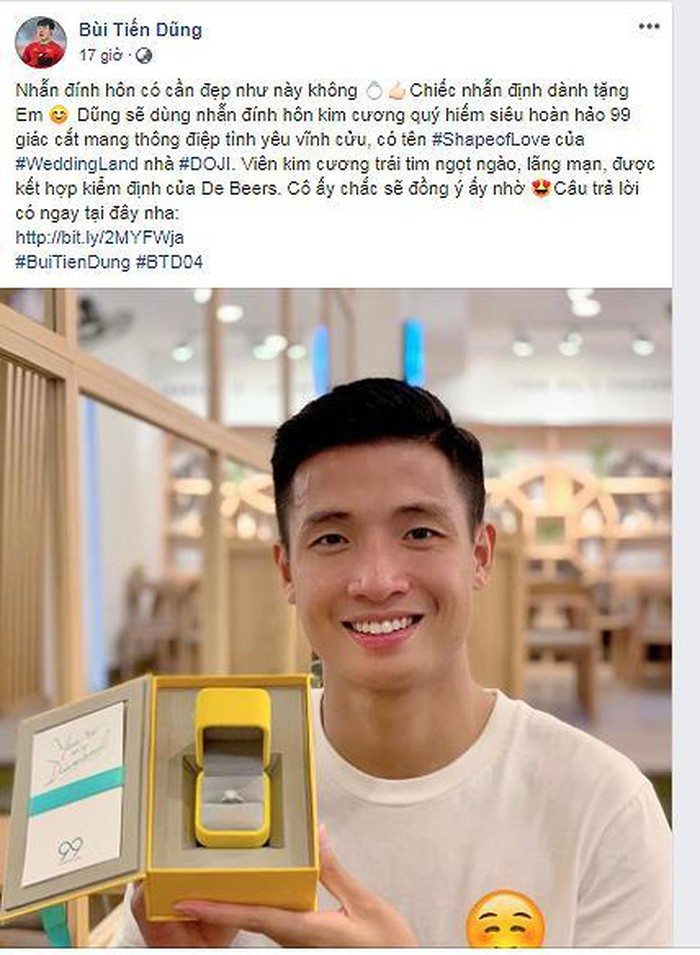The height and width of the screenshot is (955, 700).
Task: Click the heart-eyes emoji in the post text
Action: pyautogui.click(x=540, y=189)
